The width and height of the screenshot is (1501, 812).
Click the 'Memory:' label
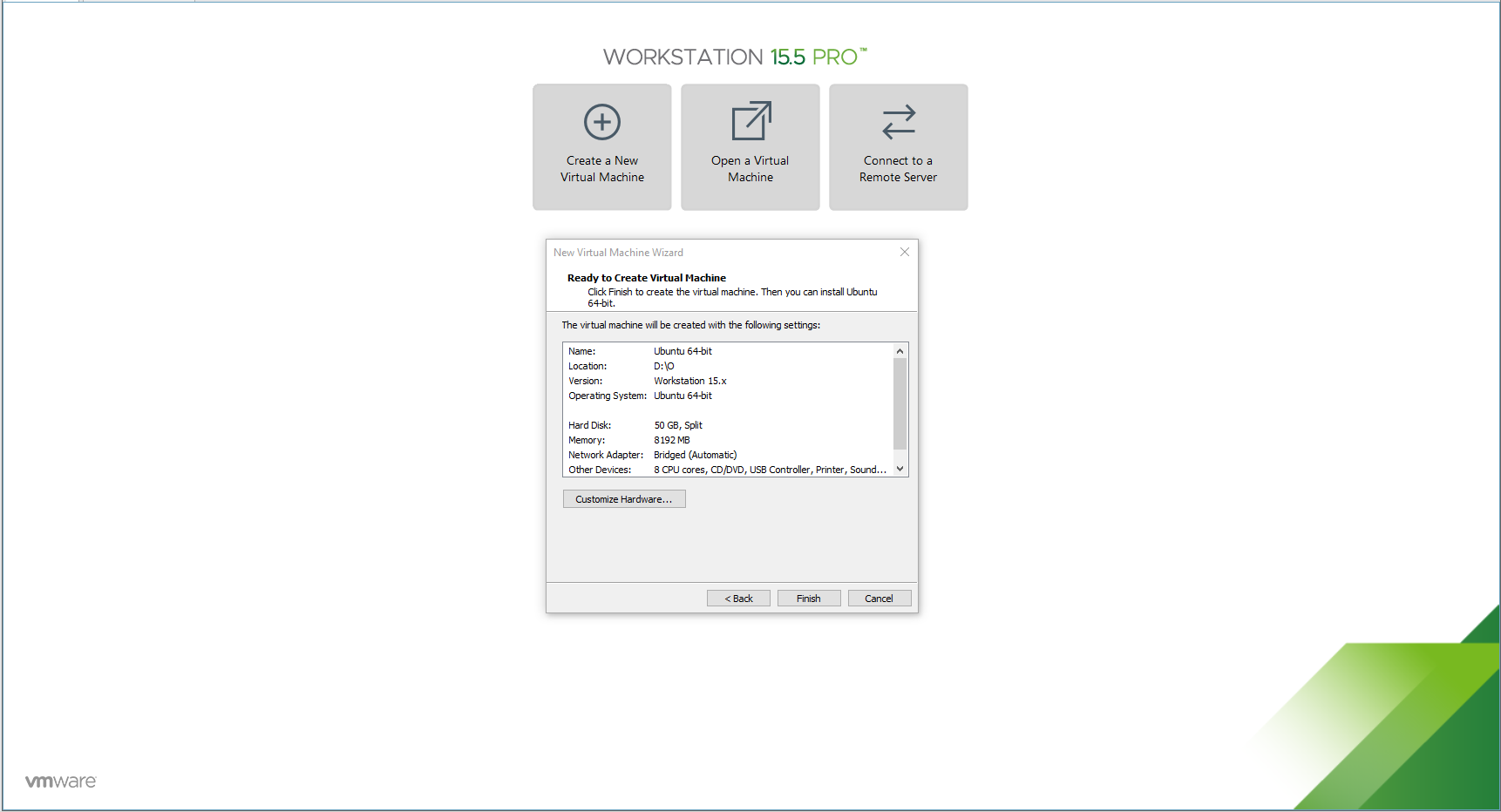[x=587, y=440]
